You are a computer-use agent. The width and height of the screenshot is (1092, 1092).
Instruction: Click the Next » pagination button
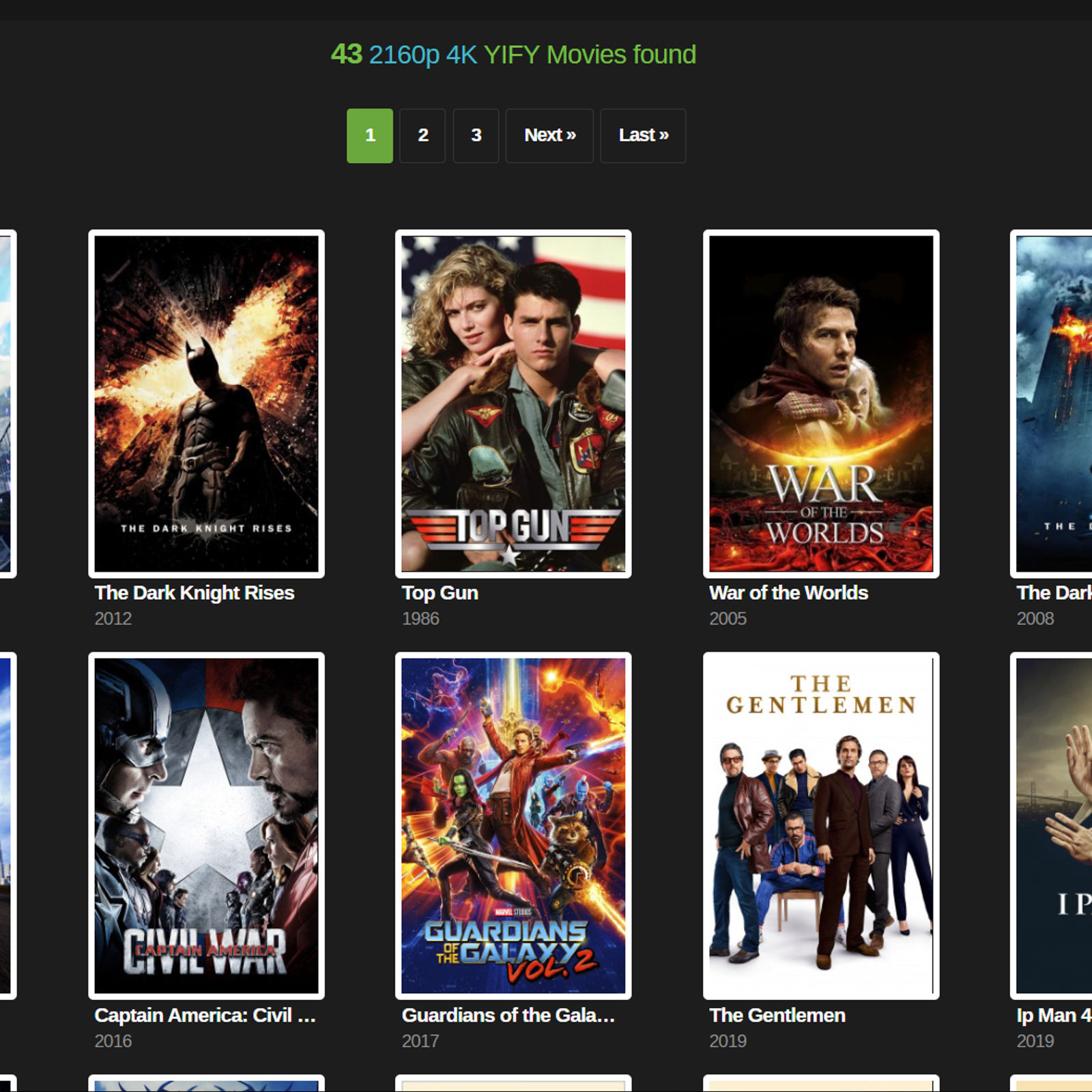[549, 136]
